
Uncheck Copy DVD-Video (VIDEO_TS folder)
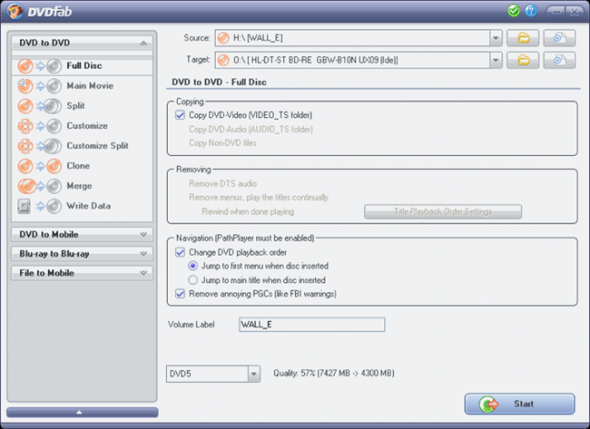pos(180,115)
